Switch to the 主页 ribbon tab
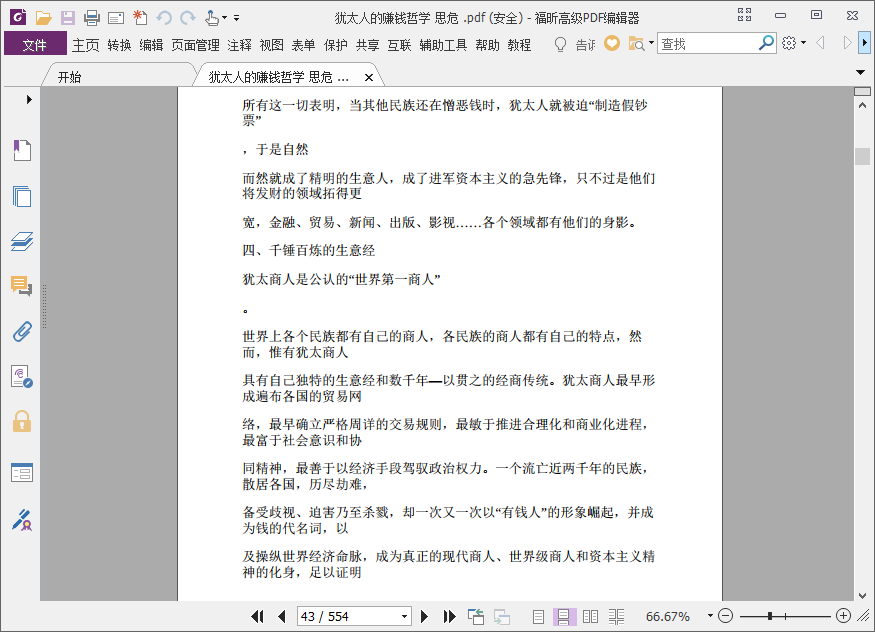 85,45
